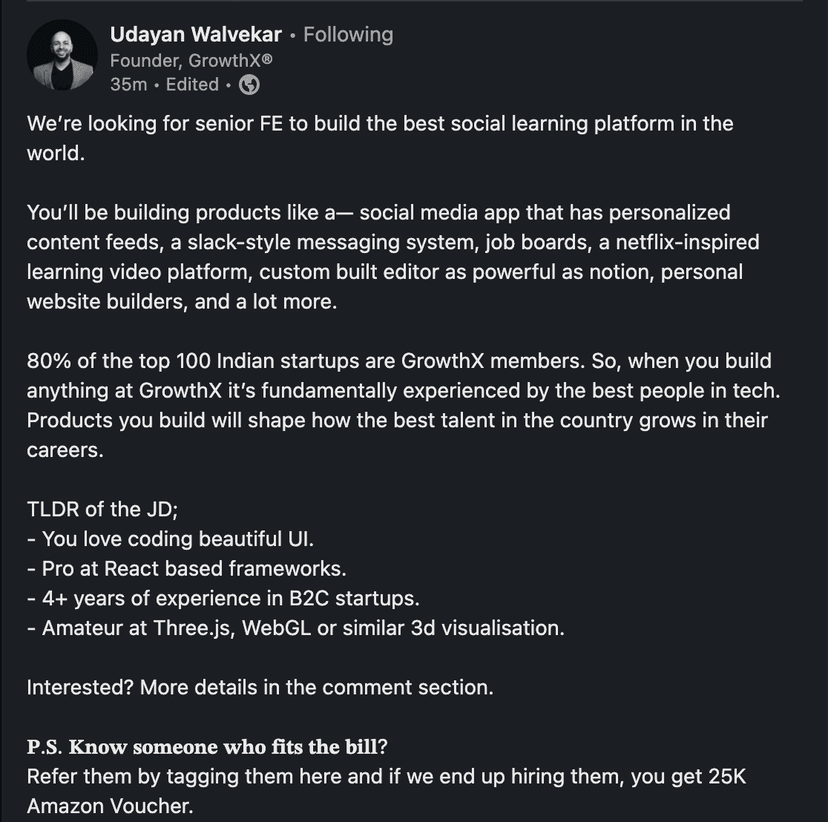828x822 pixels.
Task: Open Udayan Walvekar's profile photo
Action: (61, 57)
